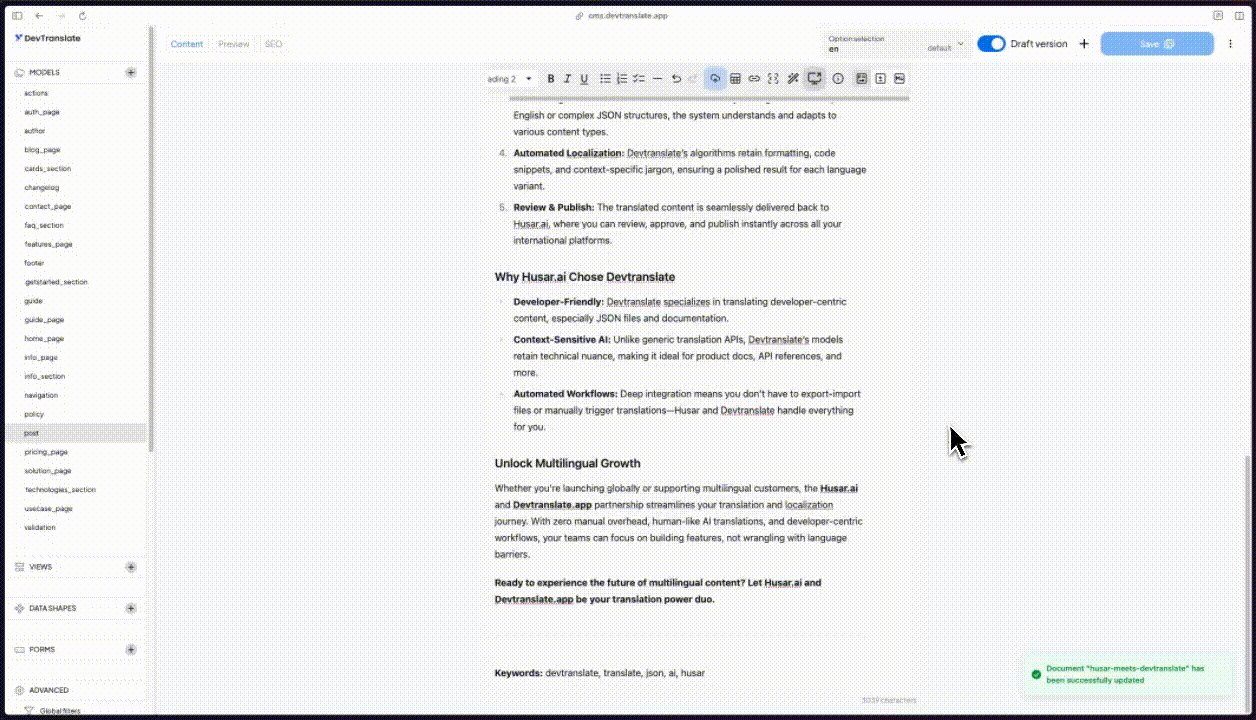The height and width of the screenshot is (720, 1256).
Task: Insert a hyperlink using the link icon
Action: click(x=754, y=79)
